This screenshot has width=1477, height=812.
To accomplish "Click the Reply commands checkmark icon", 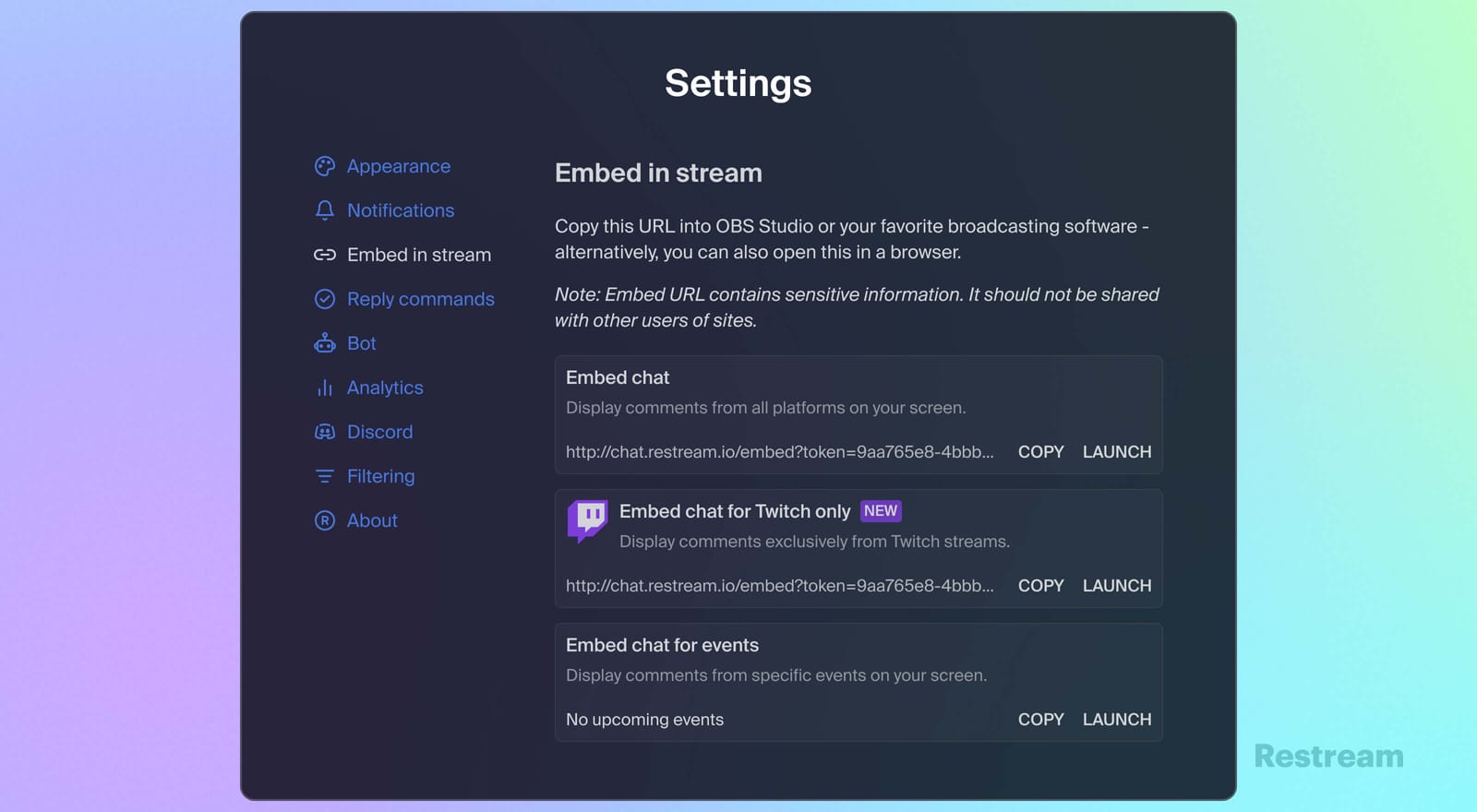I will coord(324,299).
